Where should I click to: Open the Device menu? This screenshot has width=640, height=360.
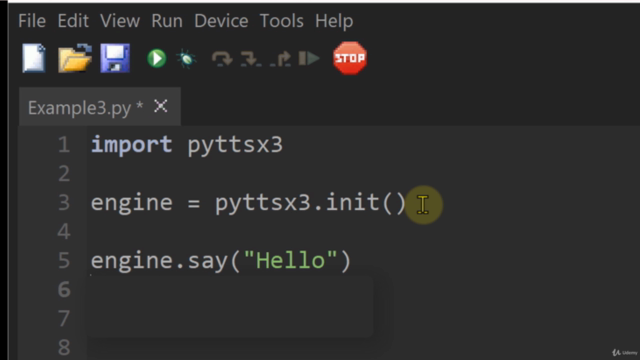coord(221,21)
